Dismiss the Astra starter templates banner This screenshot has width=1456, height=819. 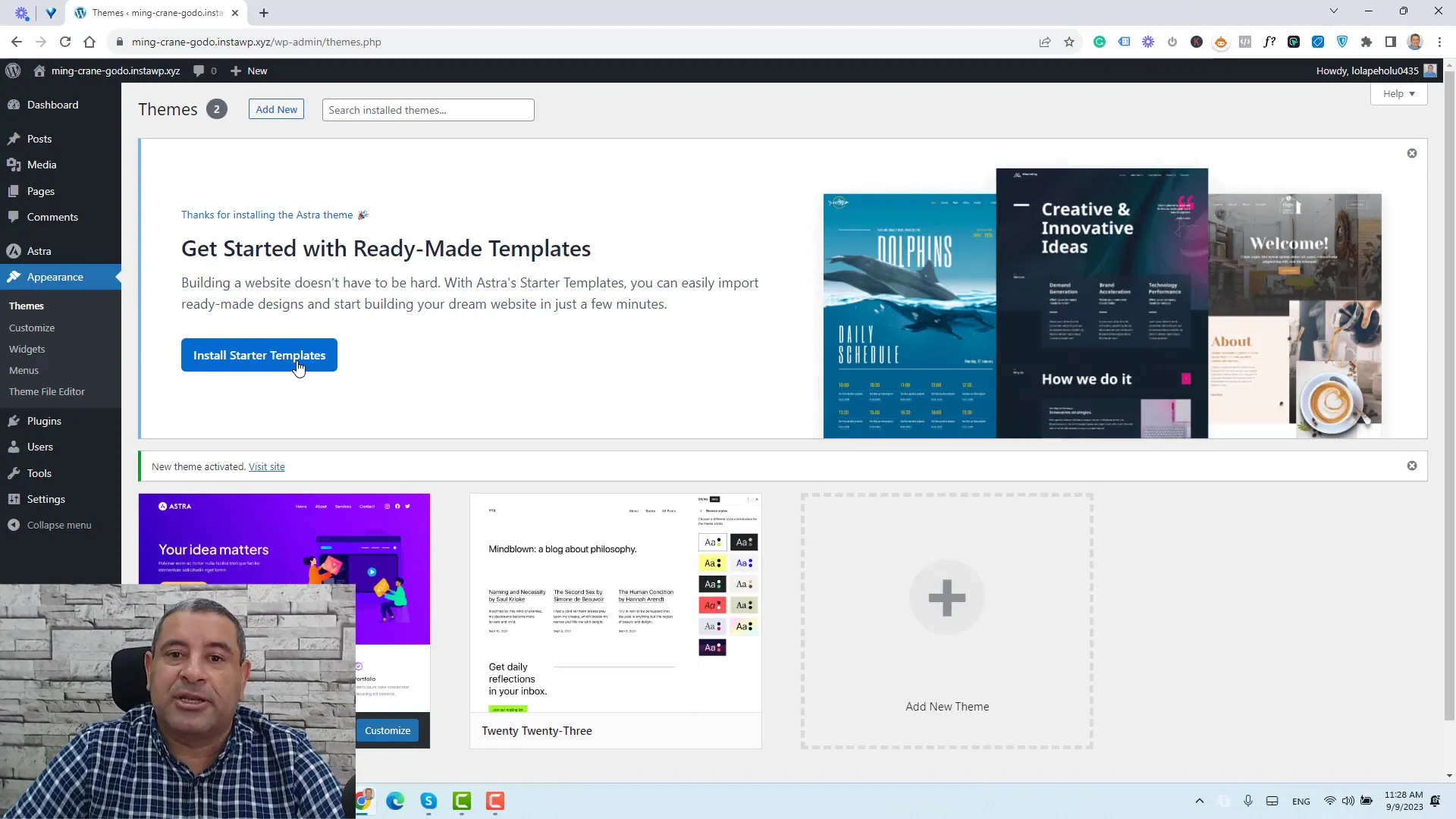click(x=1412, y=153)
